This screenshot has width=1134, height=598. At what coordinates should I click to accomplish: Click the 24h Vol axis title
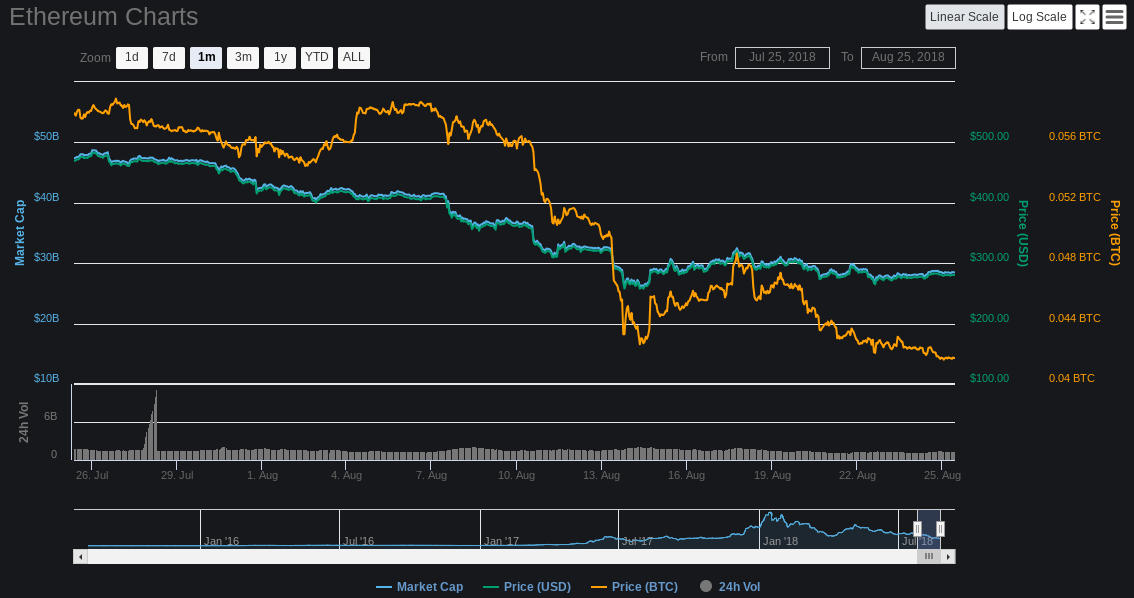(x=23, y=422)
